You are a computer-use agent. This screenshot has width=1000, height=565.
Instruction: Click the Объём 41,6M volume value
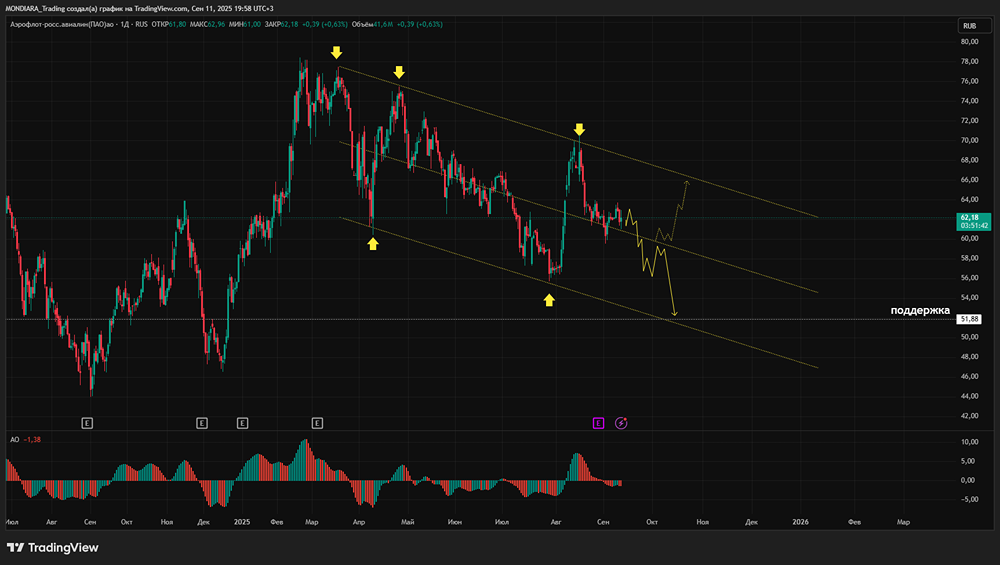point(372,24)
